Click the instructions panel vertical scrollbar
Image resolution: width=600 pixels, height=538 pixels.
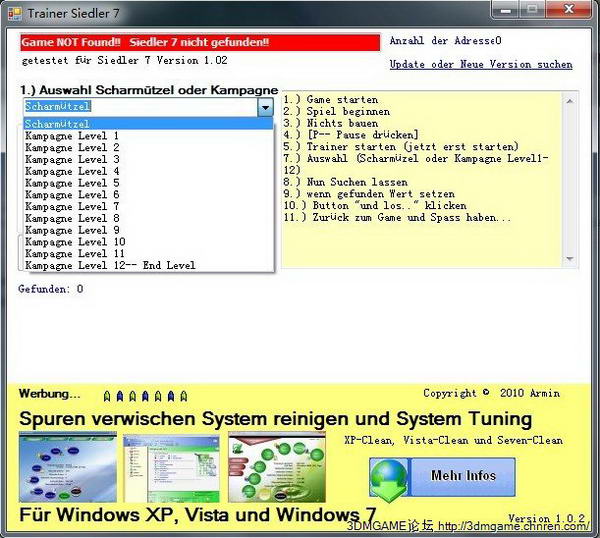coord(571,180)
